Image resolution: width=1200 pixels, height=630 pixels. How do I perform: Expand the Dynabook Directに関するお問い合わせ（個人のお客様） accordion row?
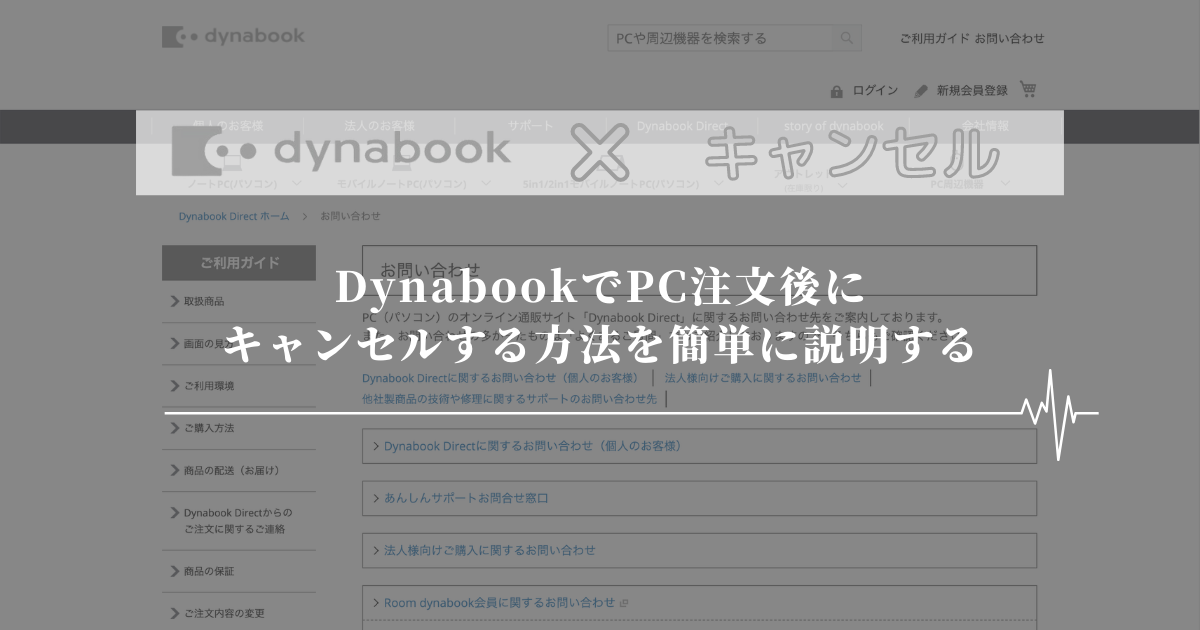pos(699,446)
